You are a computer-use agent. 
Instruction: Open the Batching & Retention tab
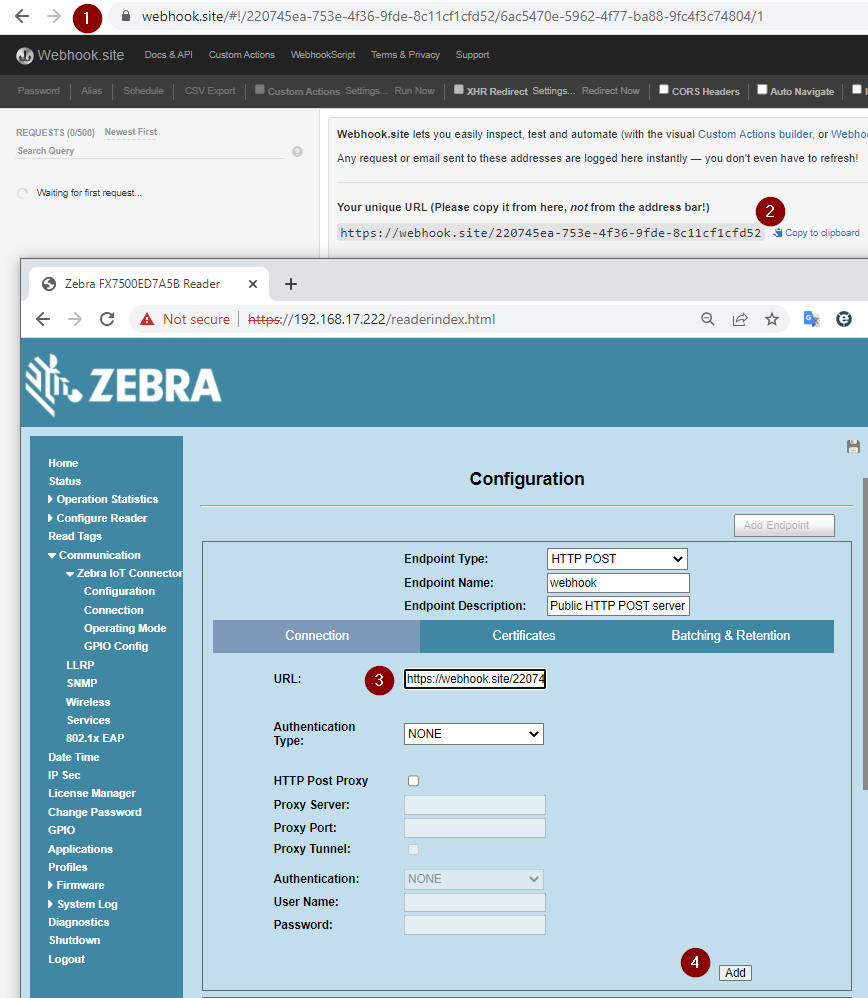[x=730, y=636]
